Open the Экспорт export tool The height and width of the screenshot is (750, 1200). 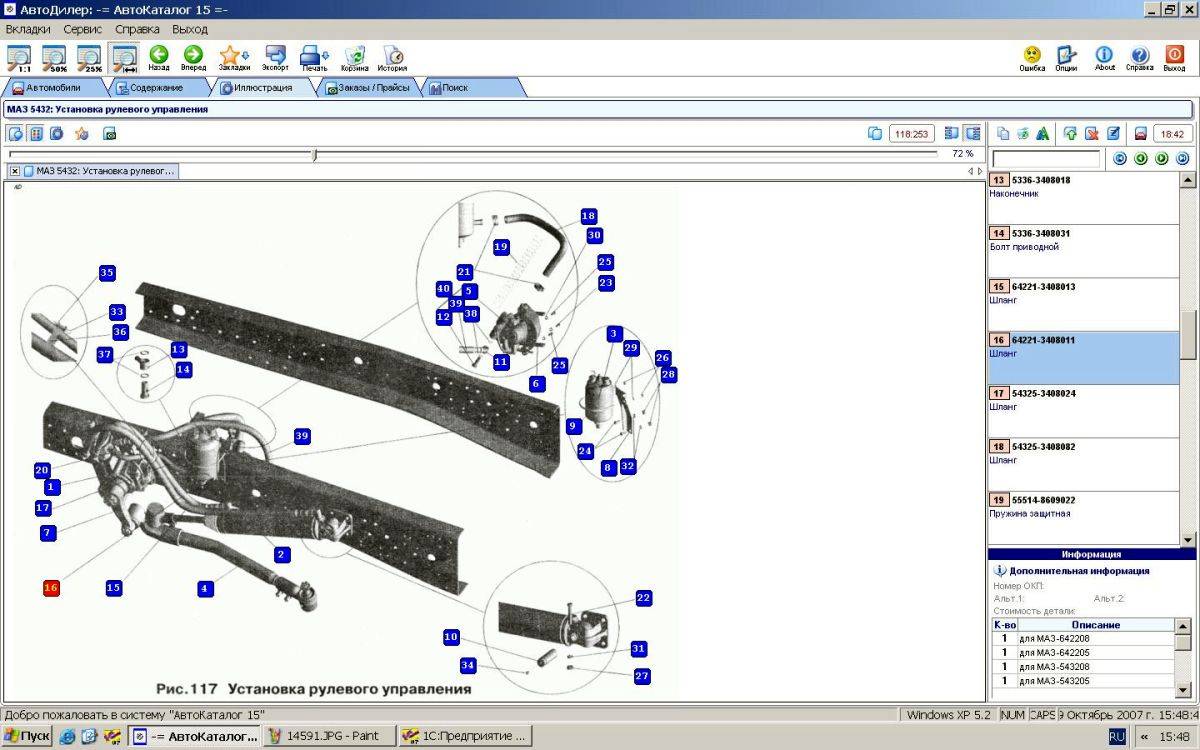coord(275,59)
